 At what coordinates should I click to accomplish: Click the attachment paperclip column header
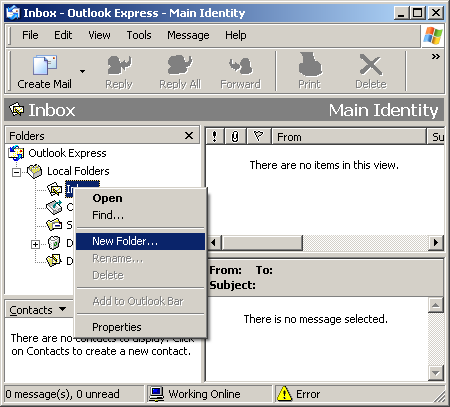[235, 136]
